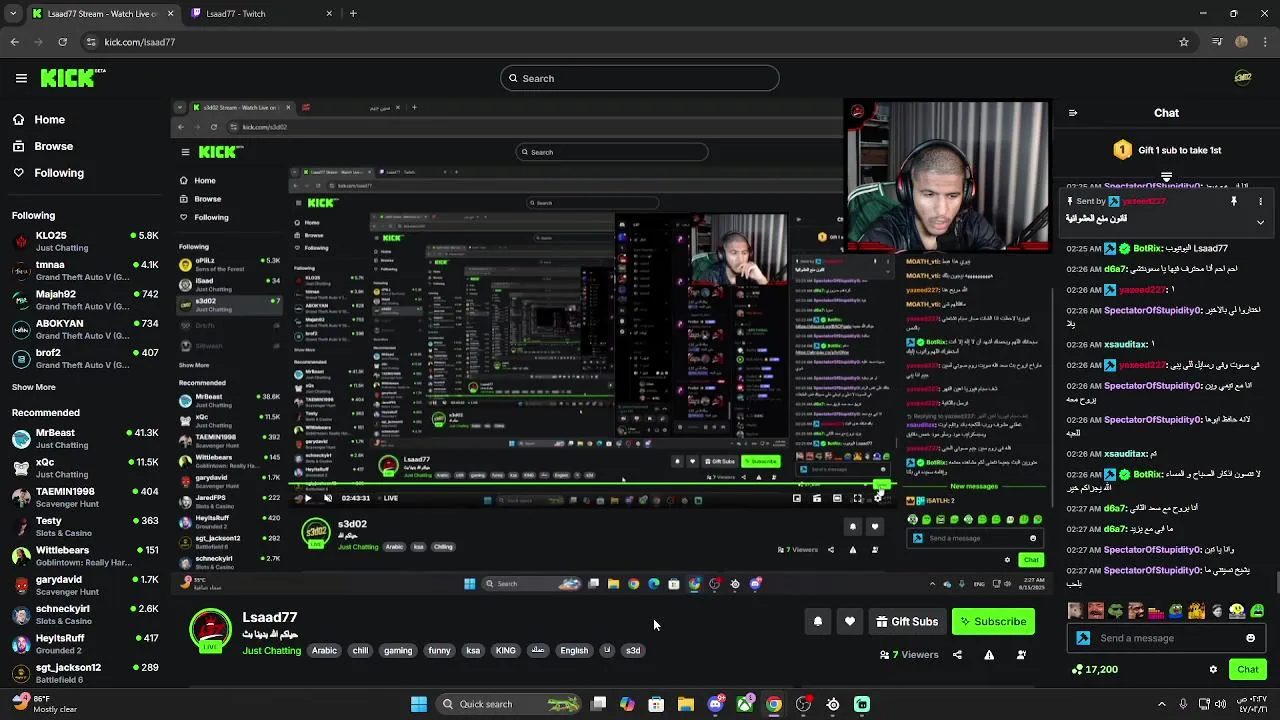Open chat settings gear icon
Image resolution: width=1280 pixels, height=720 pixels.
coord(1213,670)
